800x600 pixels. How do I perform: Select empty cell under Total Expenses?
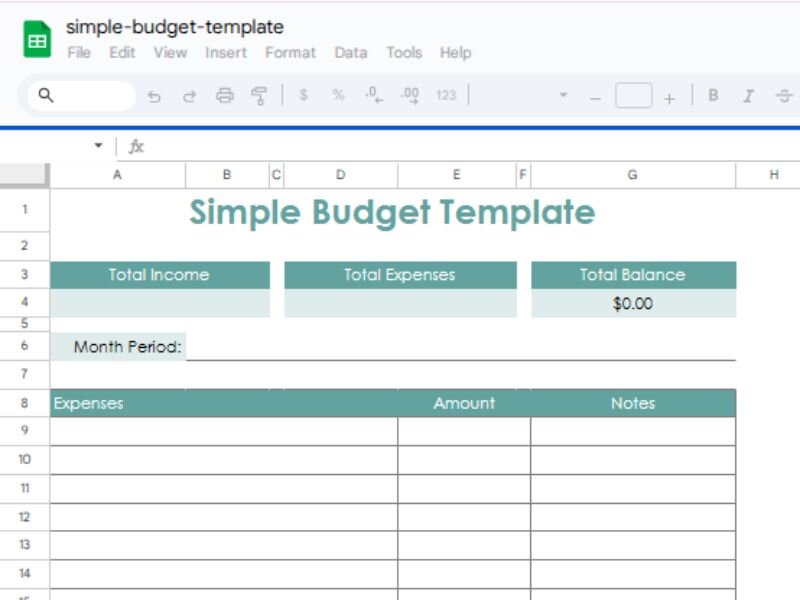click(x=400, y=304)
